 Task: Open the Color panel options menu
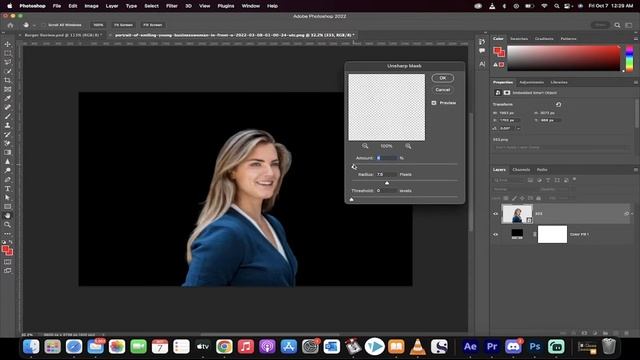point(636,39)
